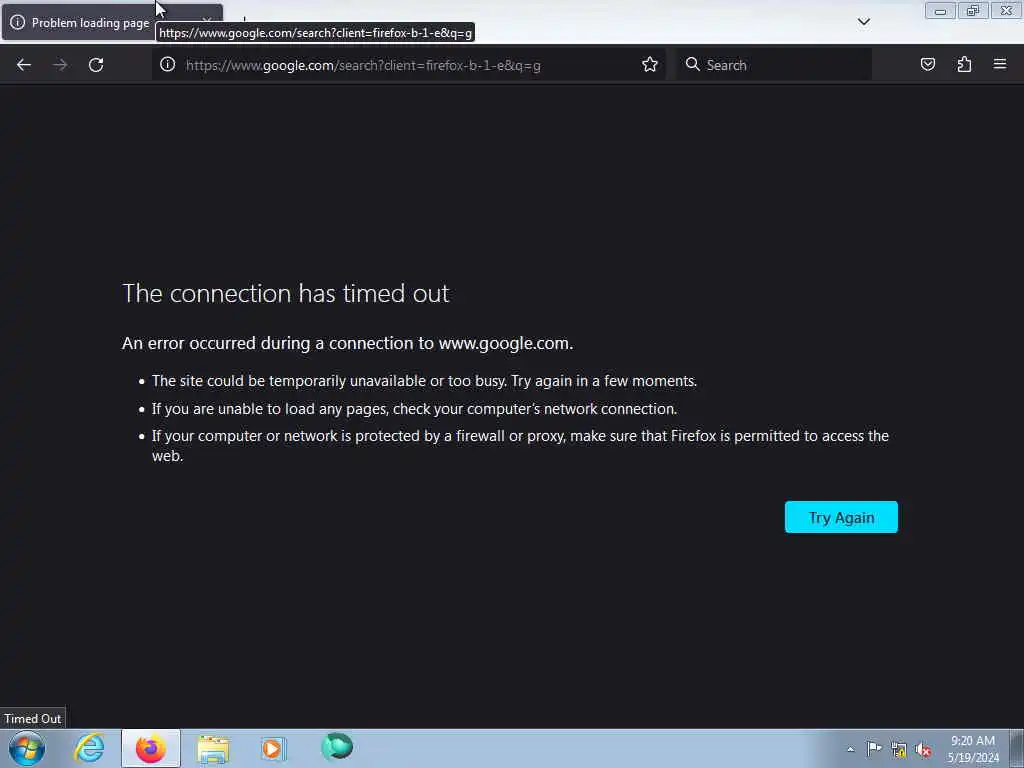Open the Windows Start menu orb

(x=27, y=748)
